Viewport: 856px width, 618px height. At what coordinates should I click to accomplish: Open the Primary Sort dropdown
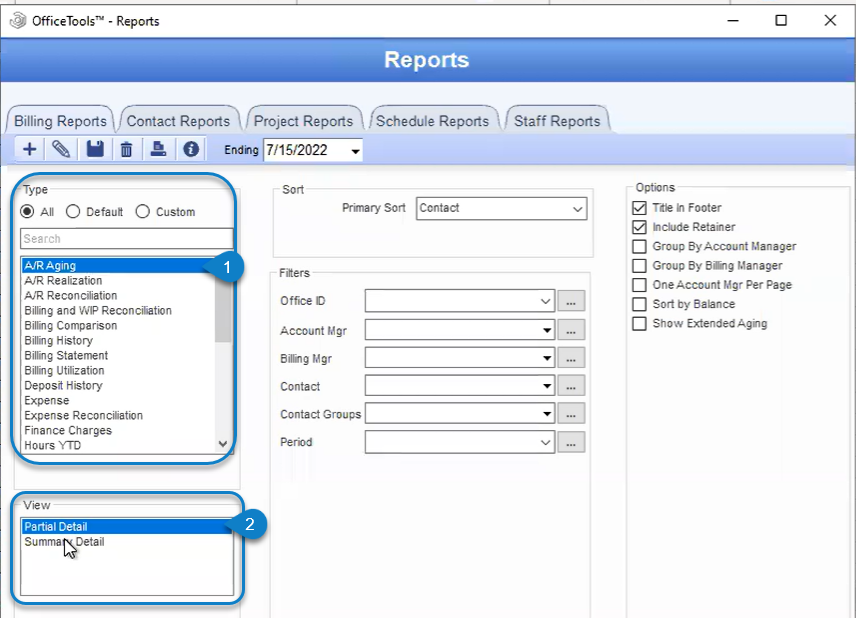pos(578,209)
